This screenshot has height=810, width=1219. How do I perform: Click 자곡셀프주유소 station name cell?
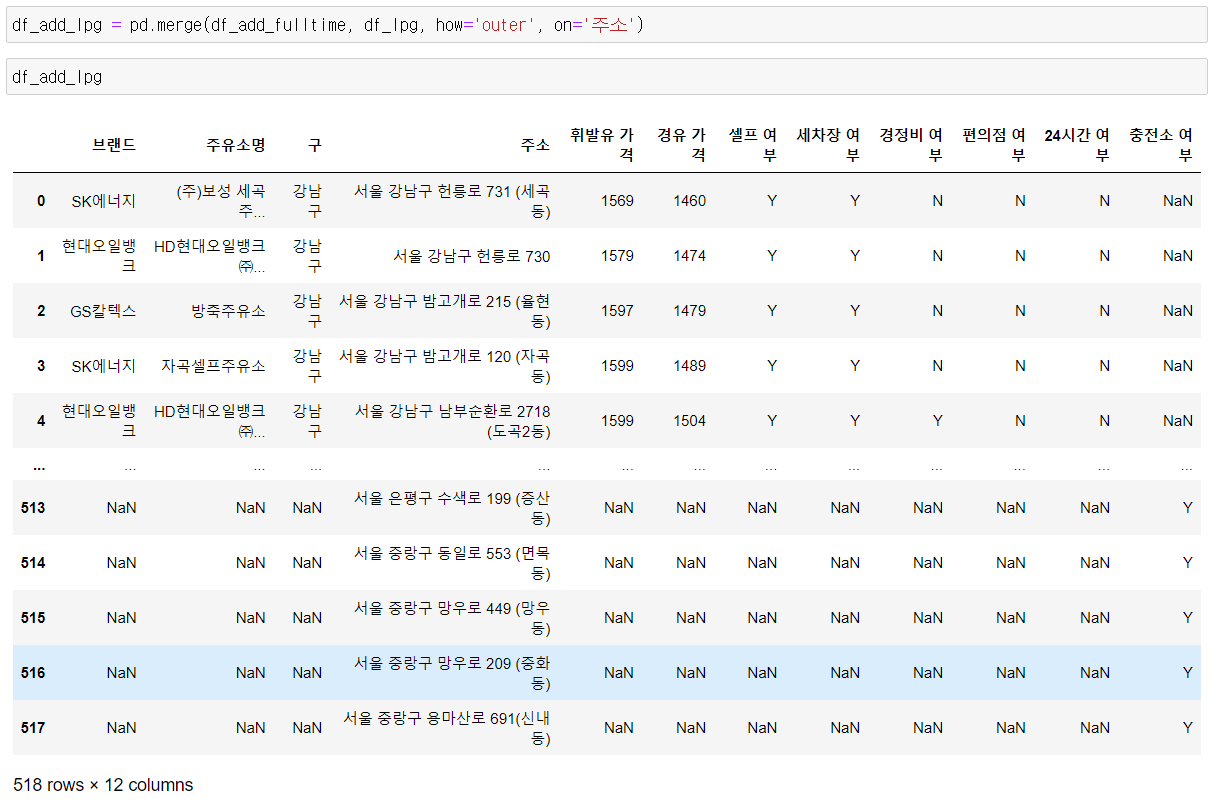pos(213,366)
